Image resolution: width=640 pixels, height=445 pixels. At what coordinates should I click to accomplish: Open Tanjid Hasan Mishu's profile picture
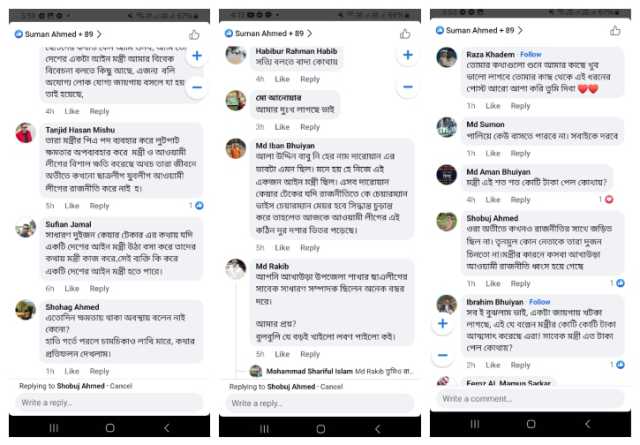pyautogui.click(x=25, y=133)
